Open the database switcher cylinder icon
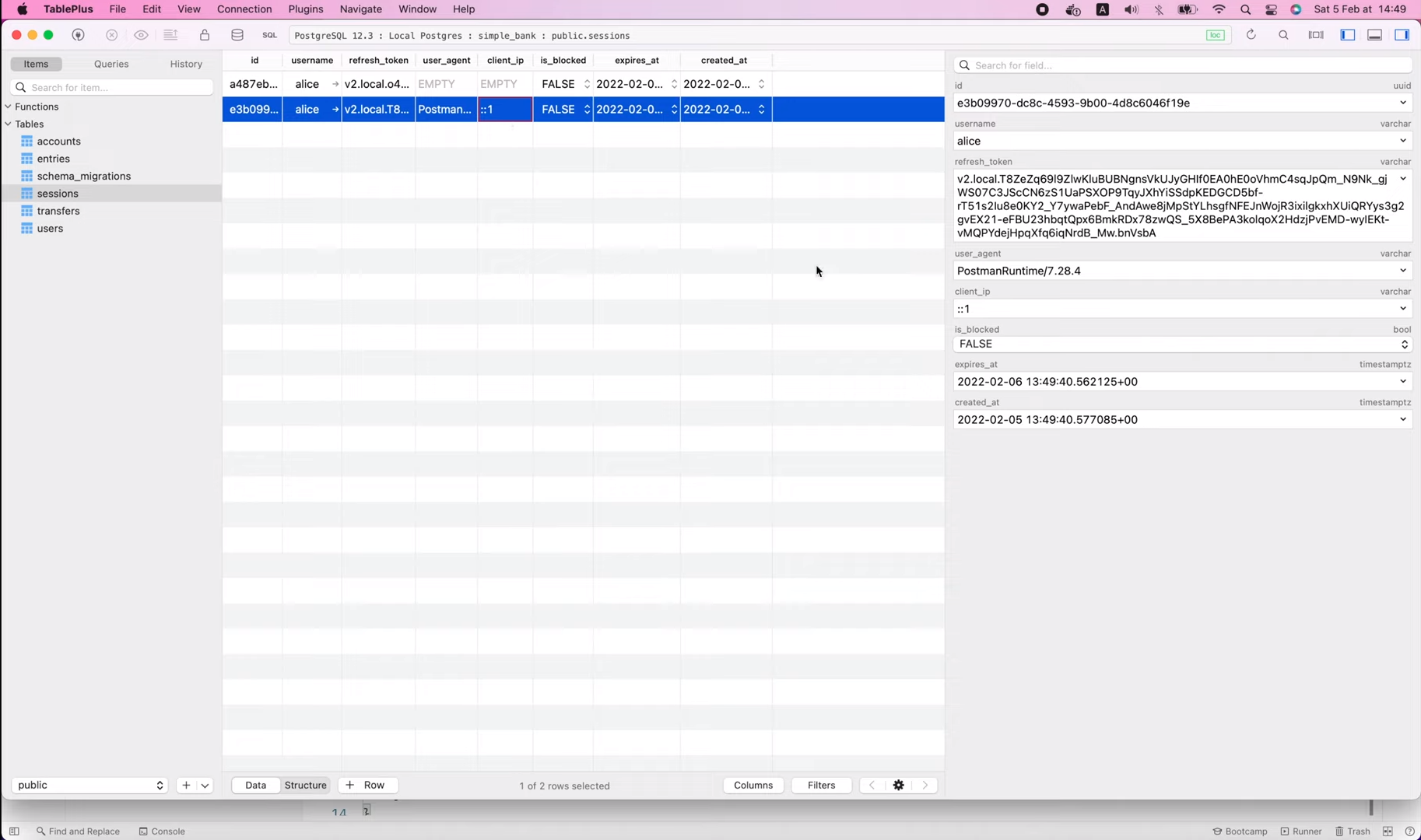Screen dimensions: 1421x840 pyautogui.click(x=237, y=35)
